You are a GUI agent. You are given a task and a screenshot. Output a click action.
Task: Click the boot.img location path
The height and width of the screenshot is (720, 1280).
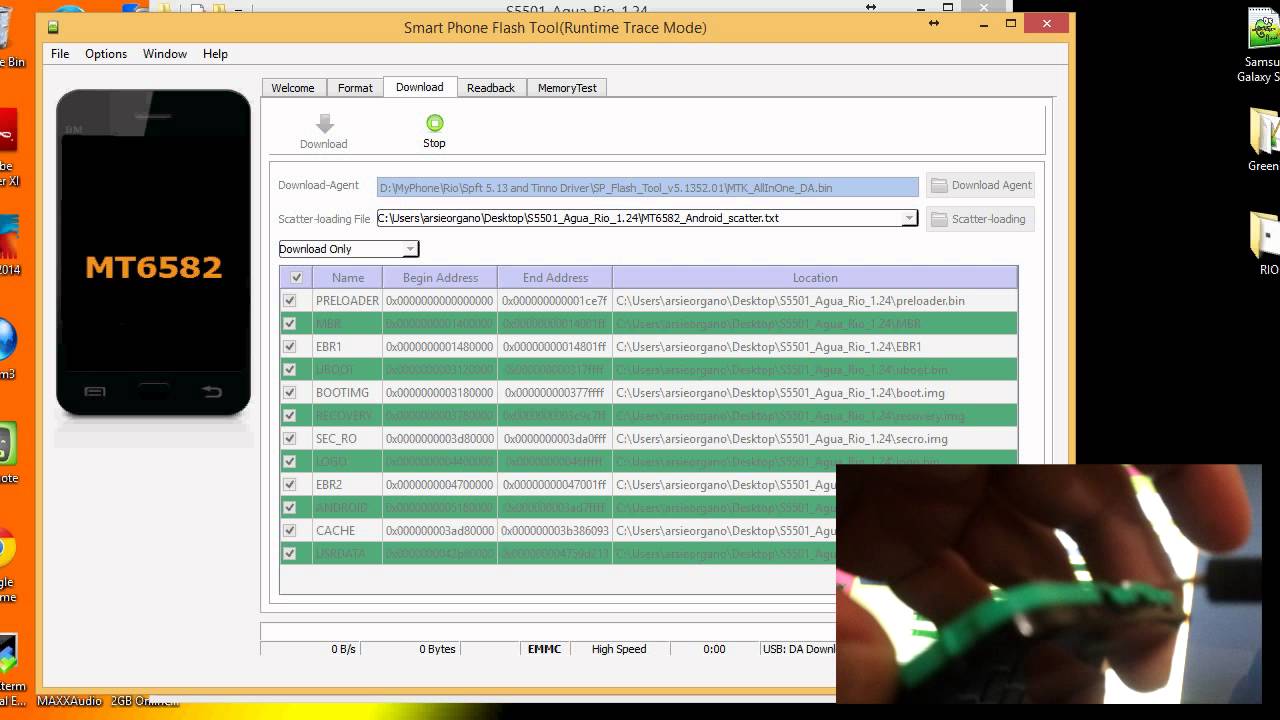(x=780, y=392)
